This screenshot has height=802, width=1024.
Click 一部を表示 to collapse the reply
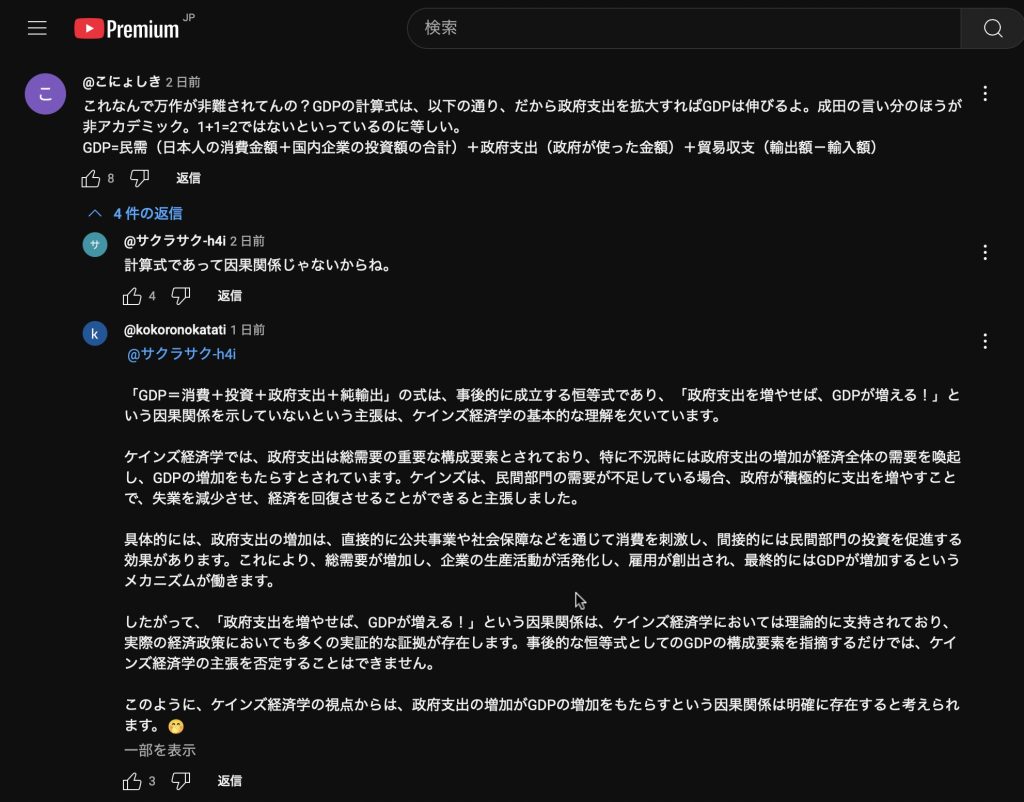(160, 750)
